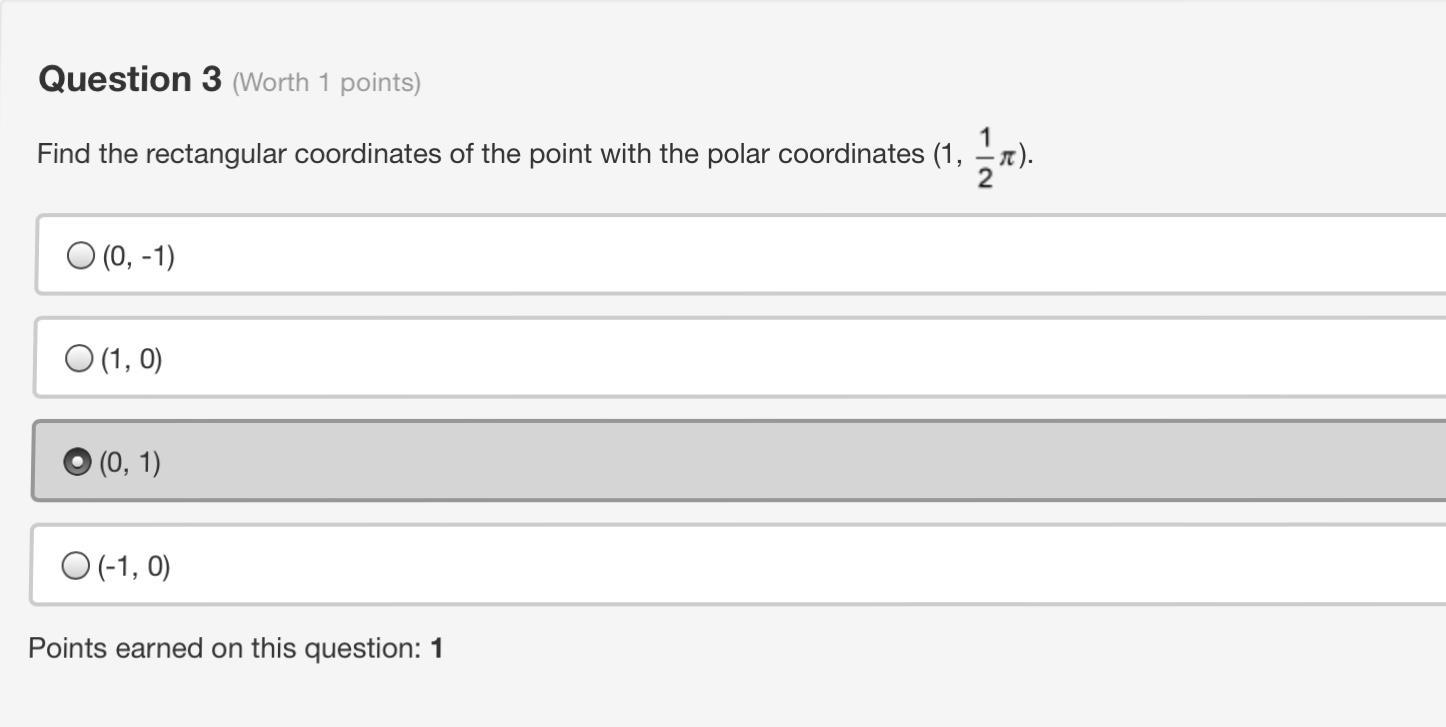Click the "Question 3" heading
Viewport: 1446px width, 727px height.
[x=130, y=79]
